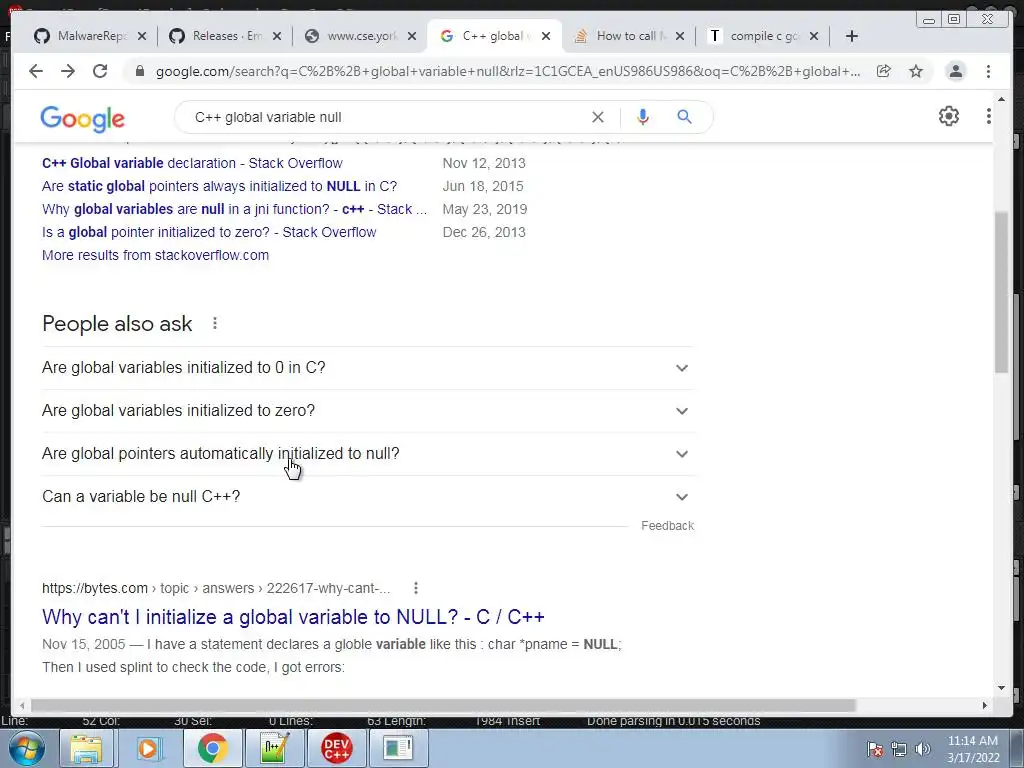Screen dimensions: 1024x768
Task: Close the MalwareRep tab
Action: [142, 36]
